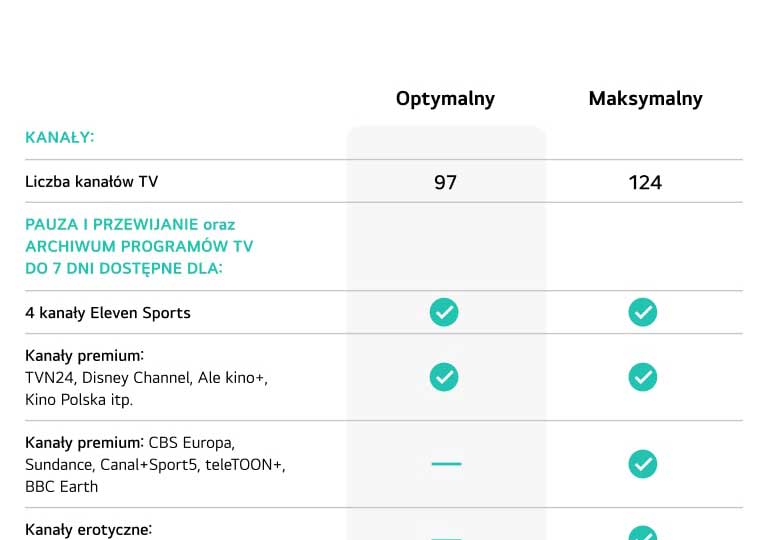The image size is (768, 540).
Task: Click the Optymalny checkmark for Eleven Sports
Action: point(444,312)
